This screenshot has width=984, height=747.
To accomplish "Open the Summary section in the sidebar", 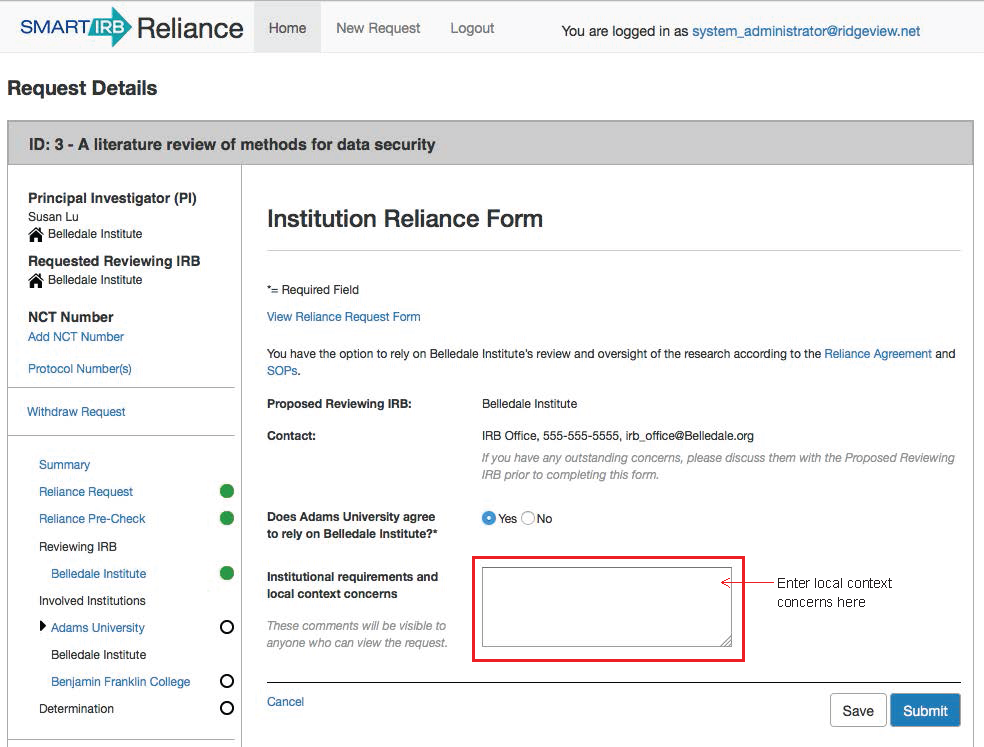I will tap(65, 465).
